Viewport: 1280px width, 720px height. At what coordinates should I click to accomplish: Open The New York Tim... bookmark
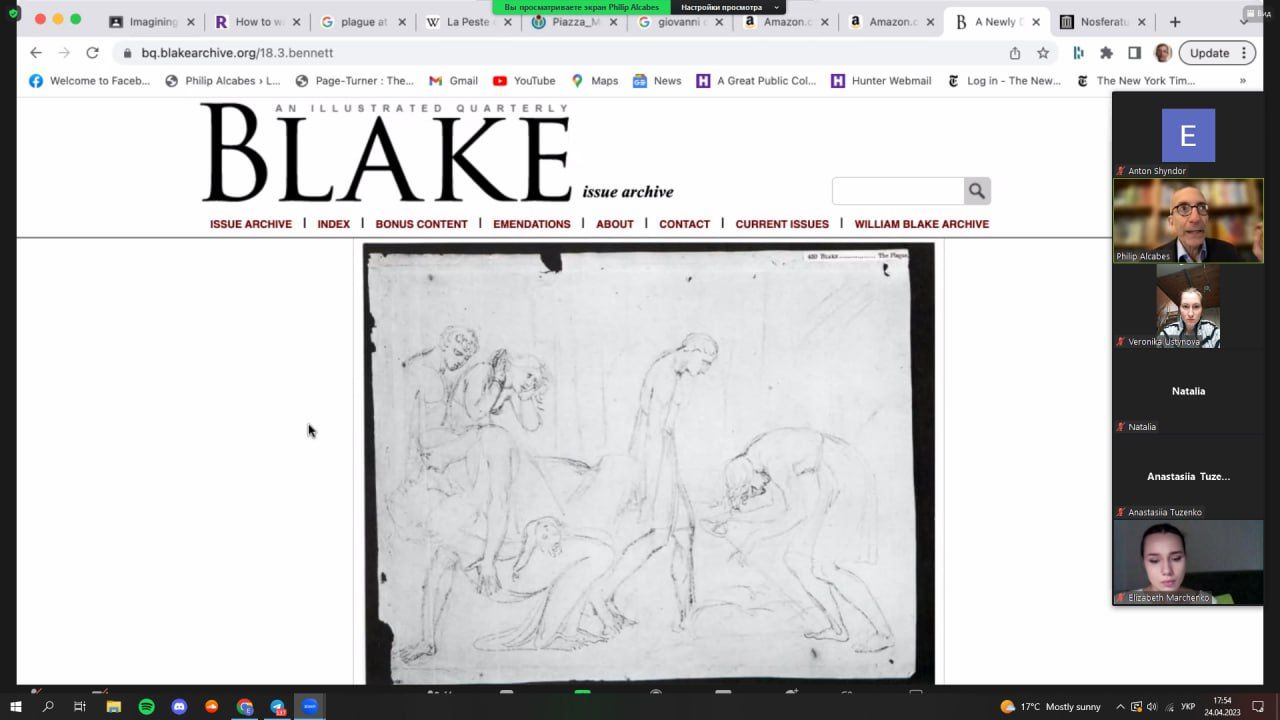point(1135,81)
